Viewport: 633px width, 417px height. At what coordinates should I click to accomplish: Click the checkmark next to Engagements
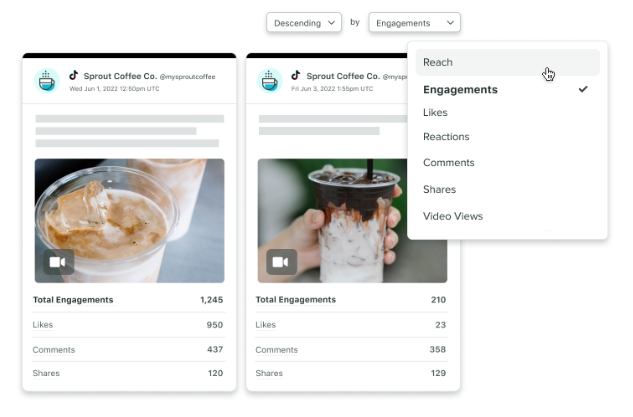tap(583, 89)
